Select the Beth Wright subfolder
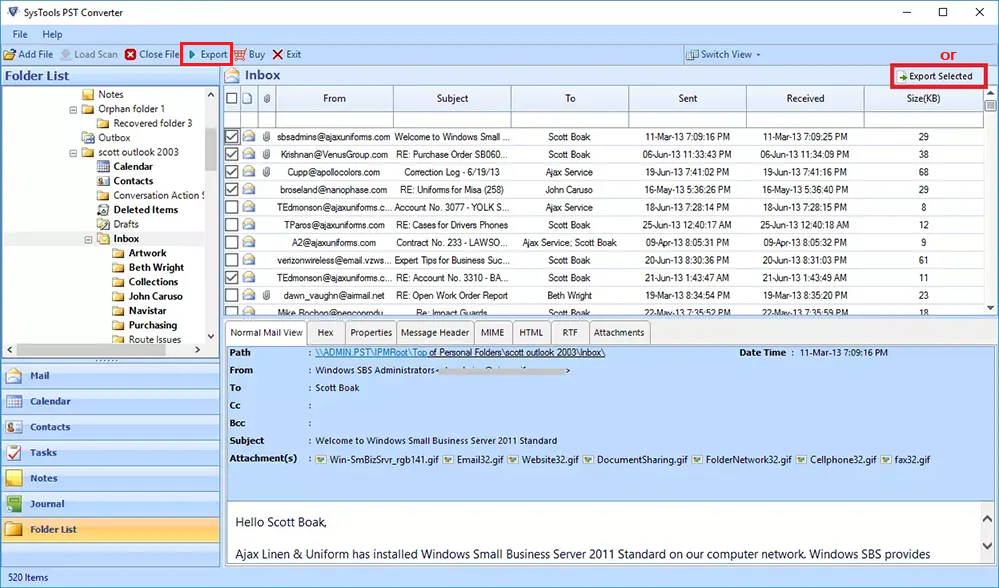The height and width of the screenshot is (588, 999). pyautogui.click(x=156, y=268)
